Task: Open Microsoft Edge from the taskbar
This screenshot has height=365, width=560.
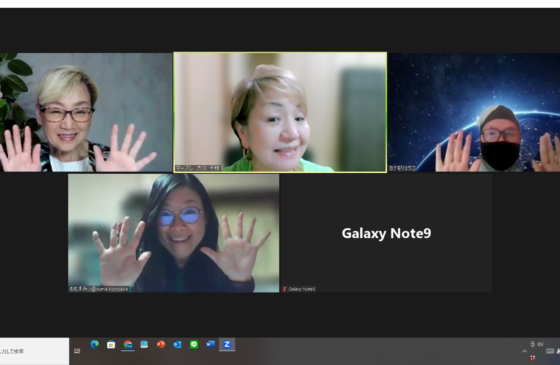Action: [95, 345]
